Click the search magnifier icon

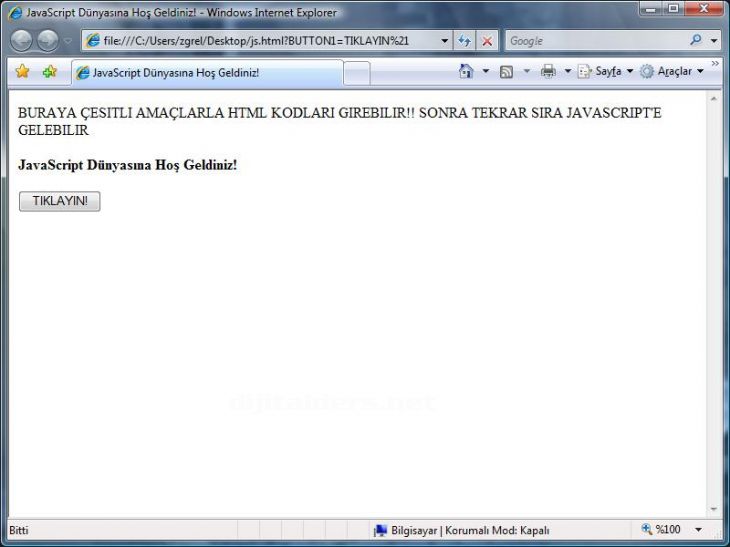pos(696,41)
